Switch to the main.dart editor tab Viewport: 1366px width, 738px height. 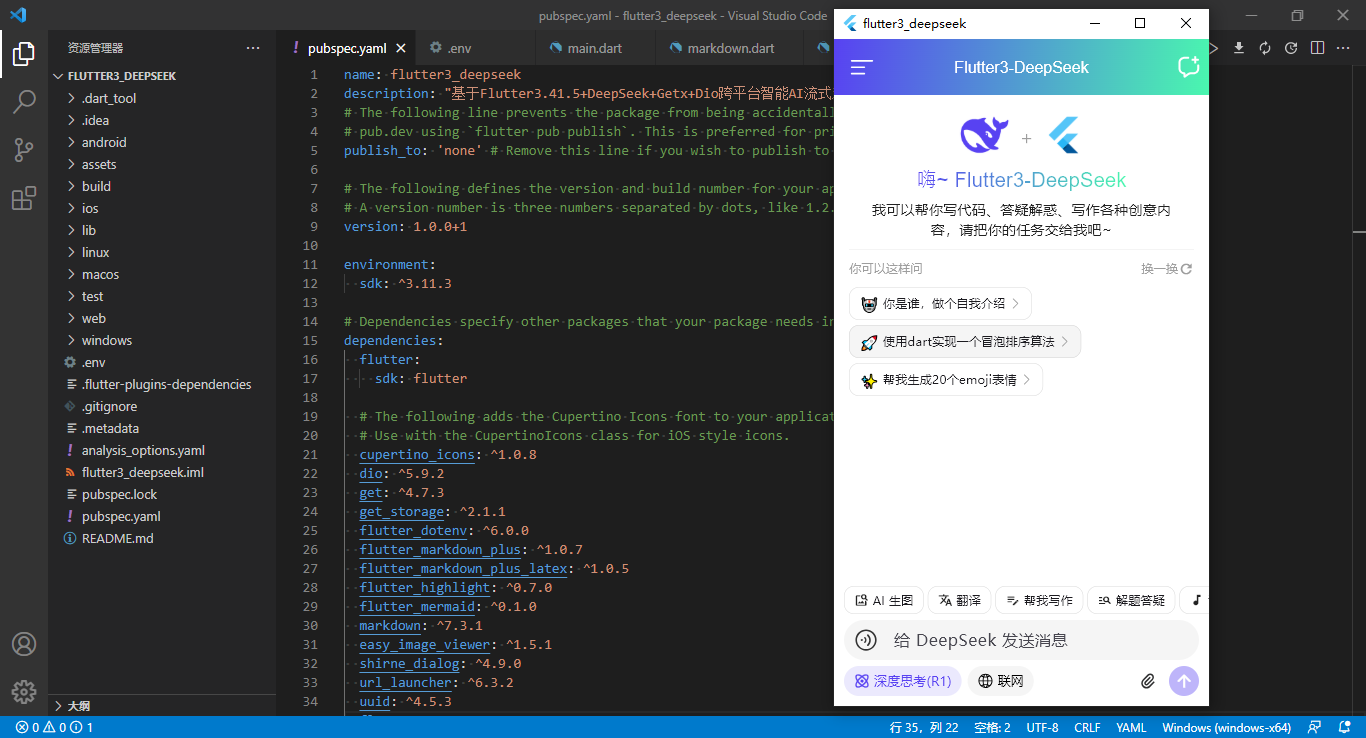595,48
